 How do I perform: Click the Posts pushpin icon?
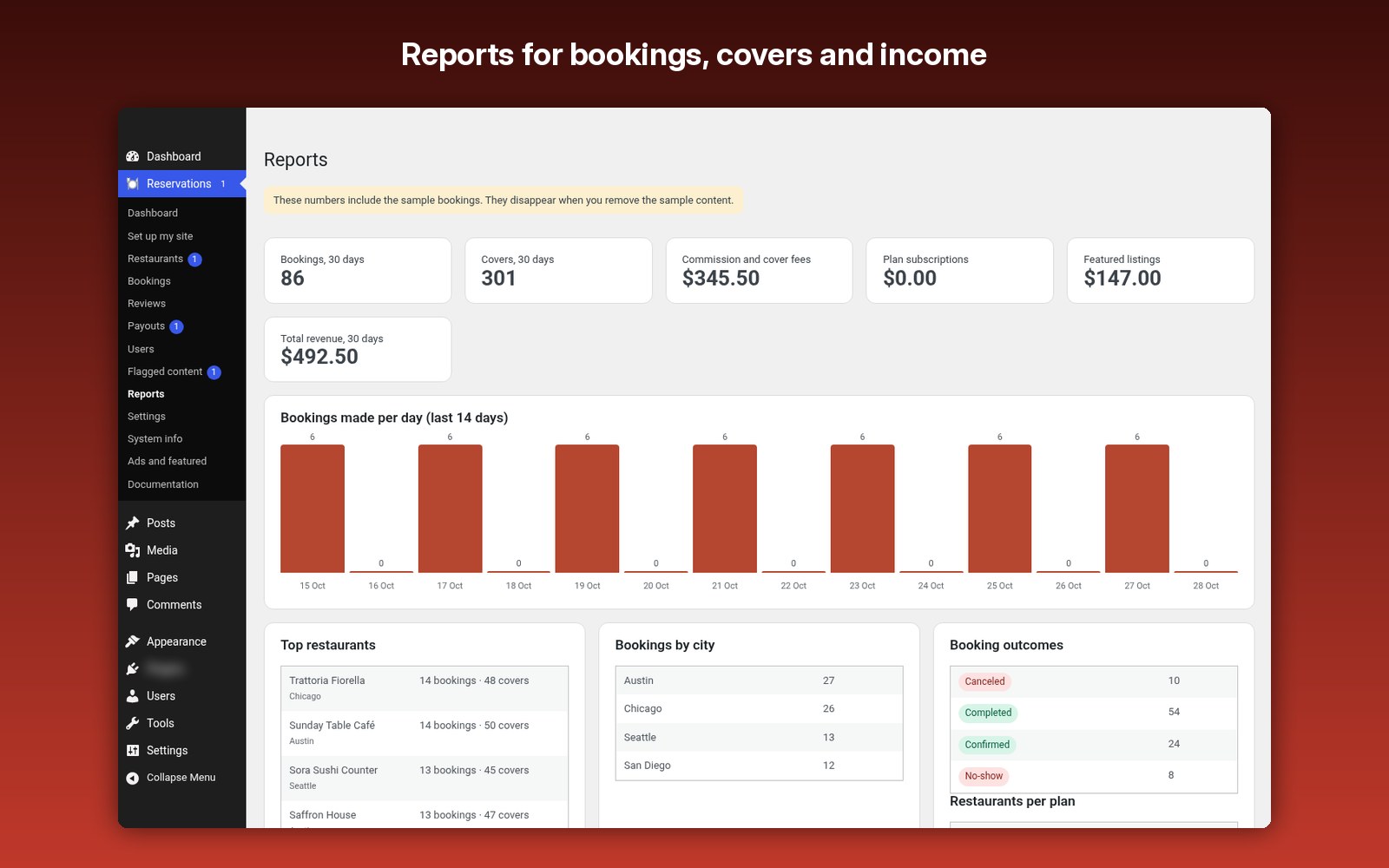pos(133,523)
